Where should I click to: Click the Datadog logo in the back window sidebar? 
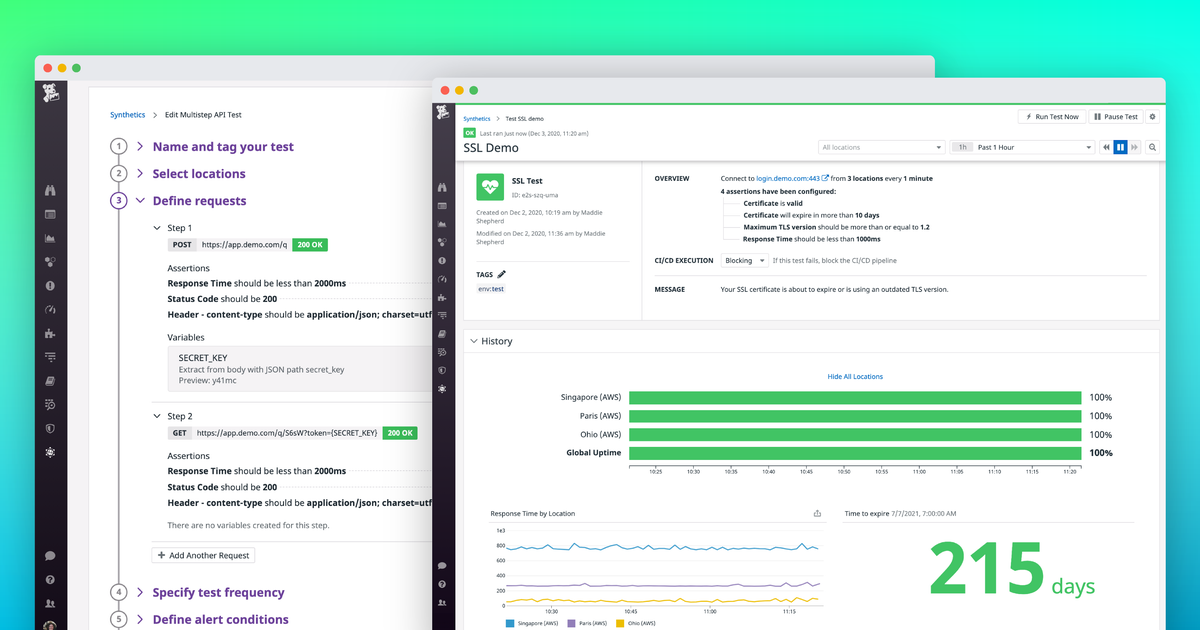pos(51,95)
